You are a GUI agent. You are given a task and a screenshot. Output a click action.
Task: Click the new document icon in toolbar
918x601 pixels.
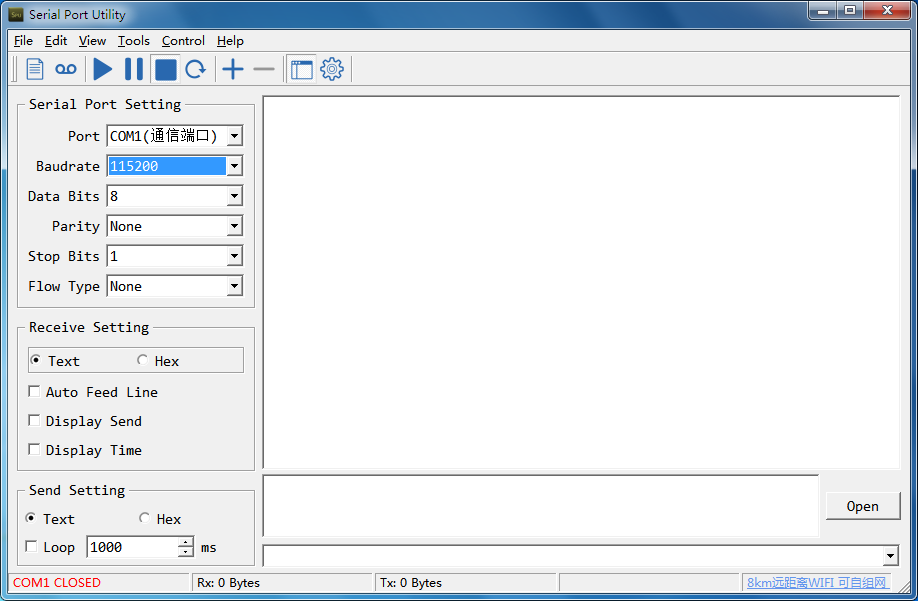[x=35, y=69]
